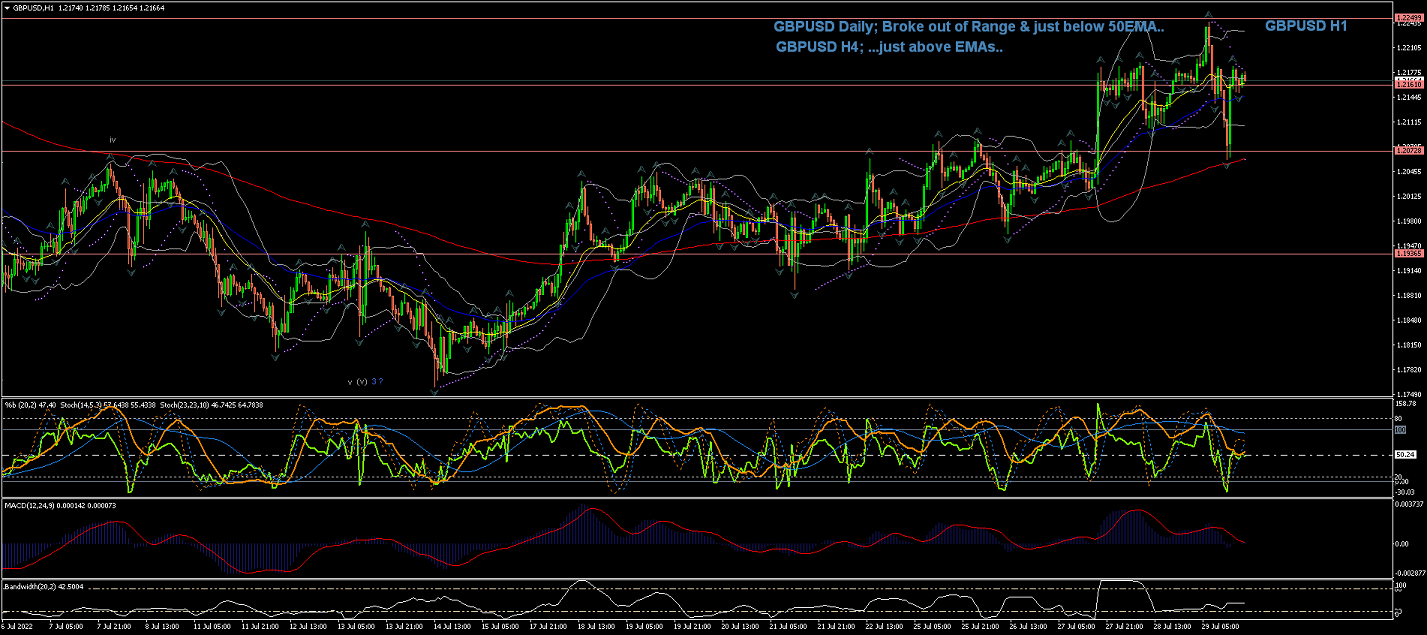This screenshot has height=635, width=1427.
Task: Click the Stoch(14,5,3) indicator label
Action: point(82,404)
